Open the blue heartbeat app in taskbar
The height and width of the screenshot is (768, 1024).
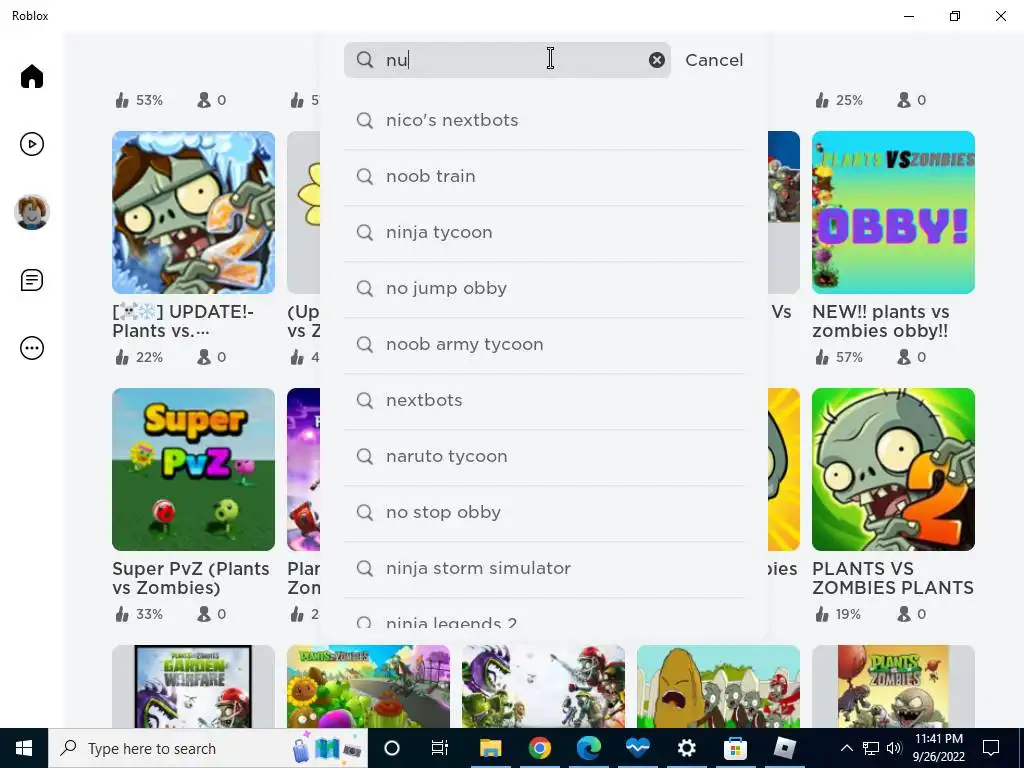[x=637, y=748]
